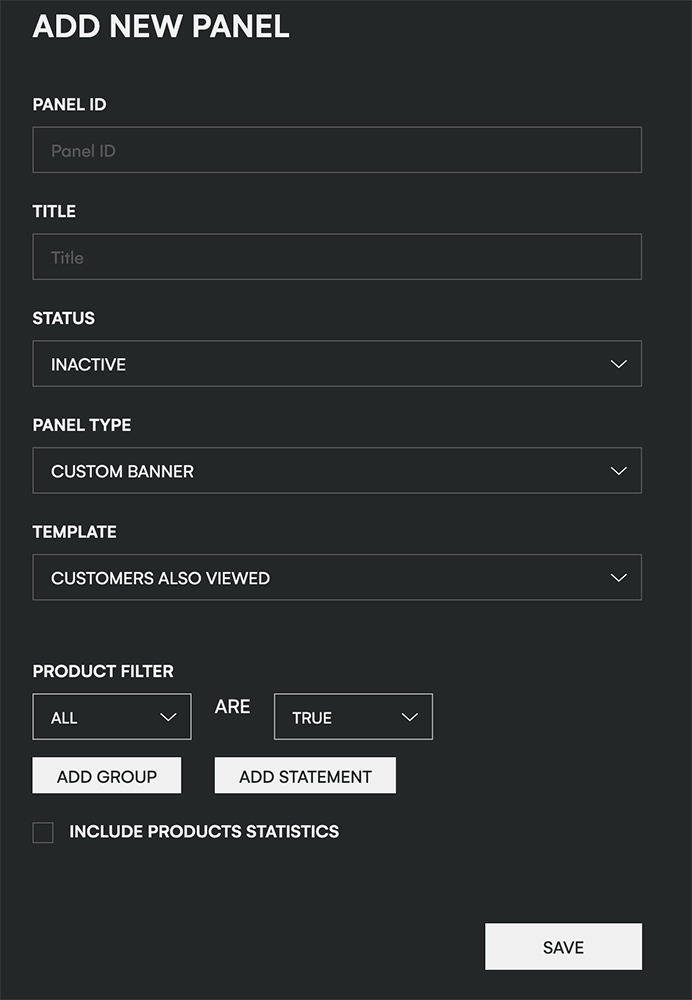The image size is (692, 1000).
Task: Focus the Panel ID input field
Action: coord(337,150)
